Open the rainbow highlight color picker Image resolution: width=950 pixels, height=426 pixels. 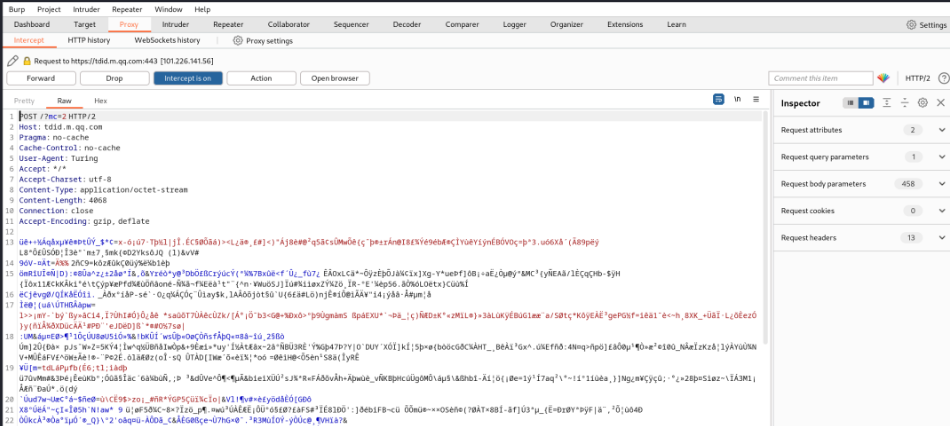pyautogui.click(x=883, y=78)
